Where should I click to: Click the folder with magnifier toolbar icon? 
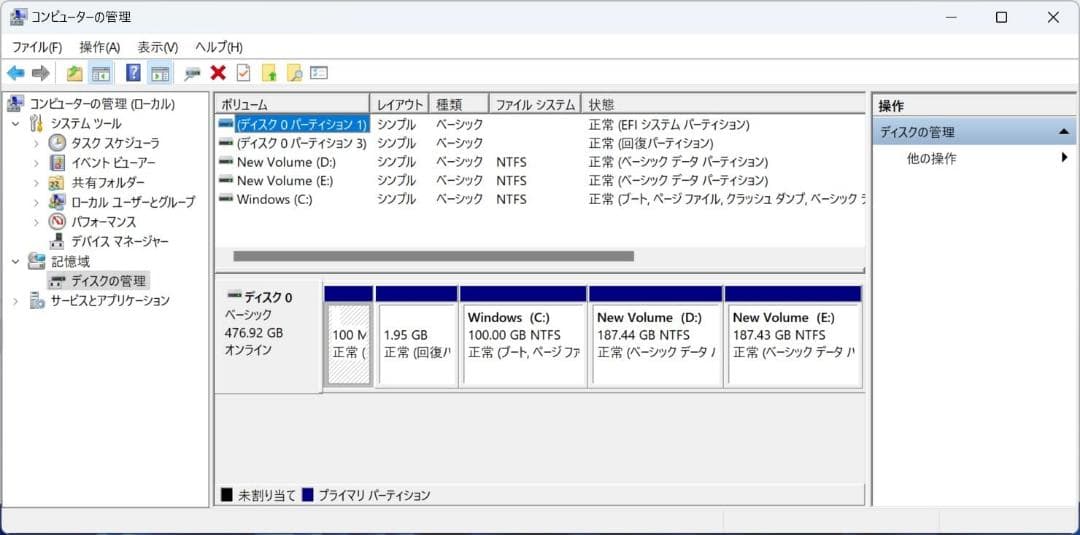tap(294, 73)
